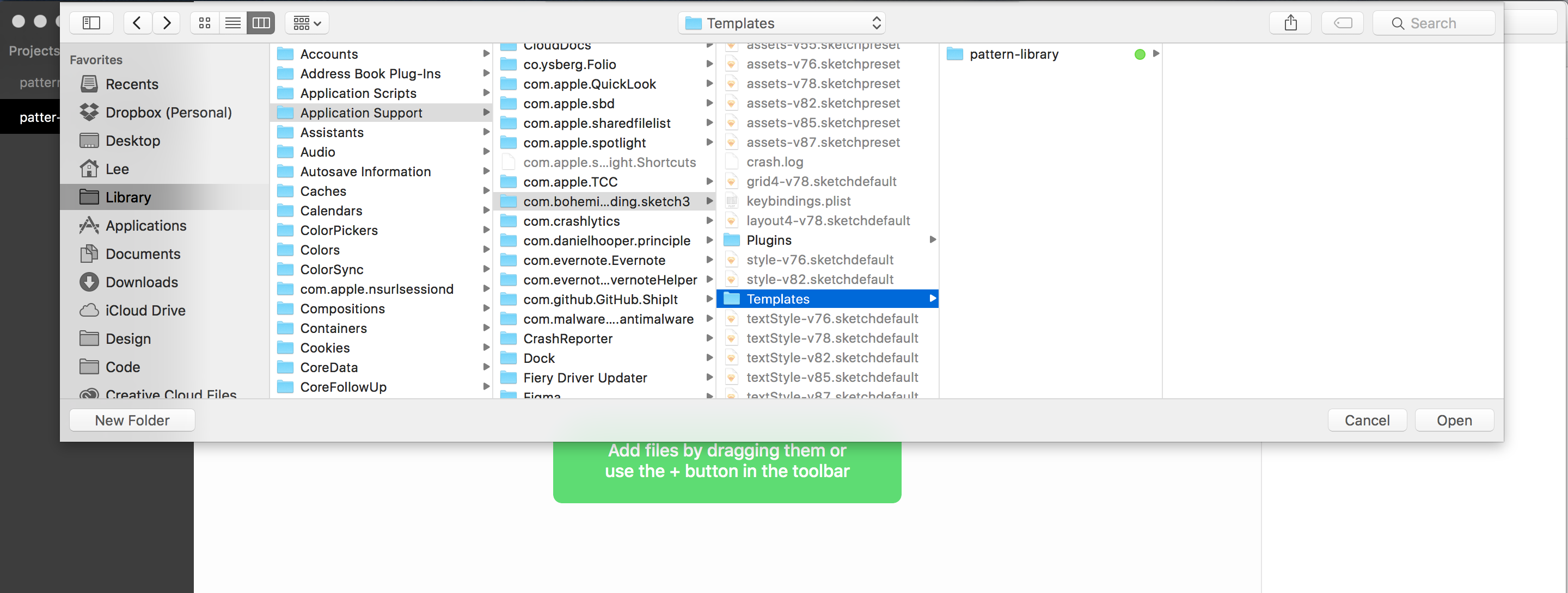Click the New Folder button
The image size is (1568, 593).
coord(132,419)
